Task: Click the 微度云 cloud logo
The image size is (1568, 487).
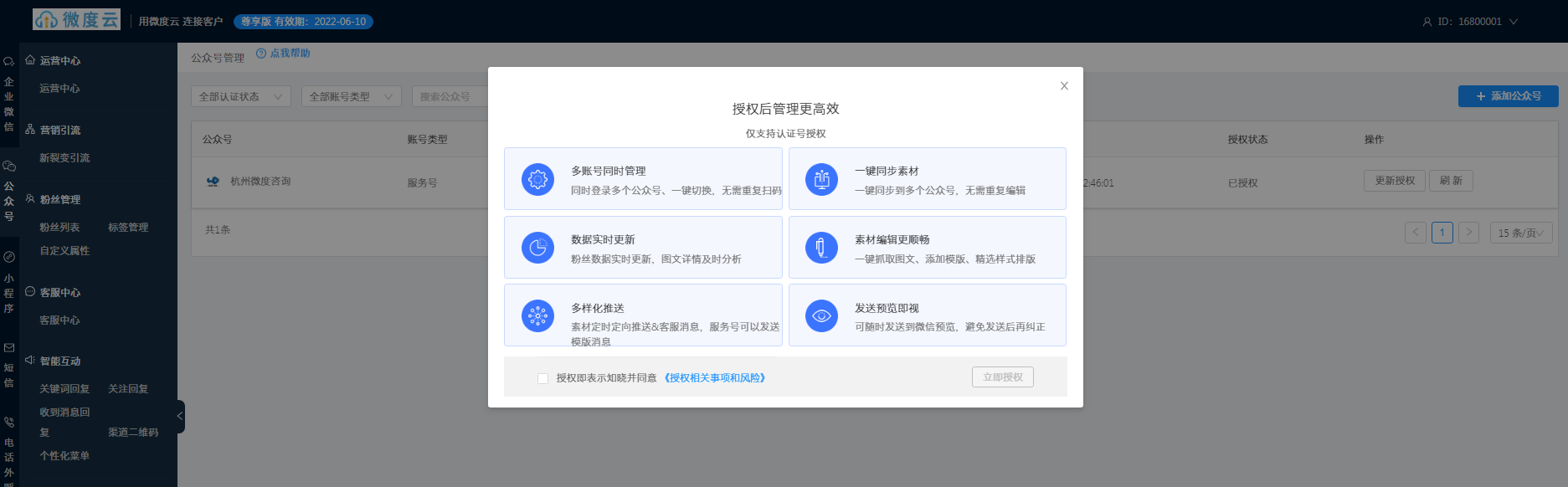Action: pos(76,19)
